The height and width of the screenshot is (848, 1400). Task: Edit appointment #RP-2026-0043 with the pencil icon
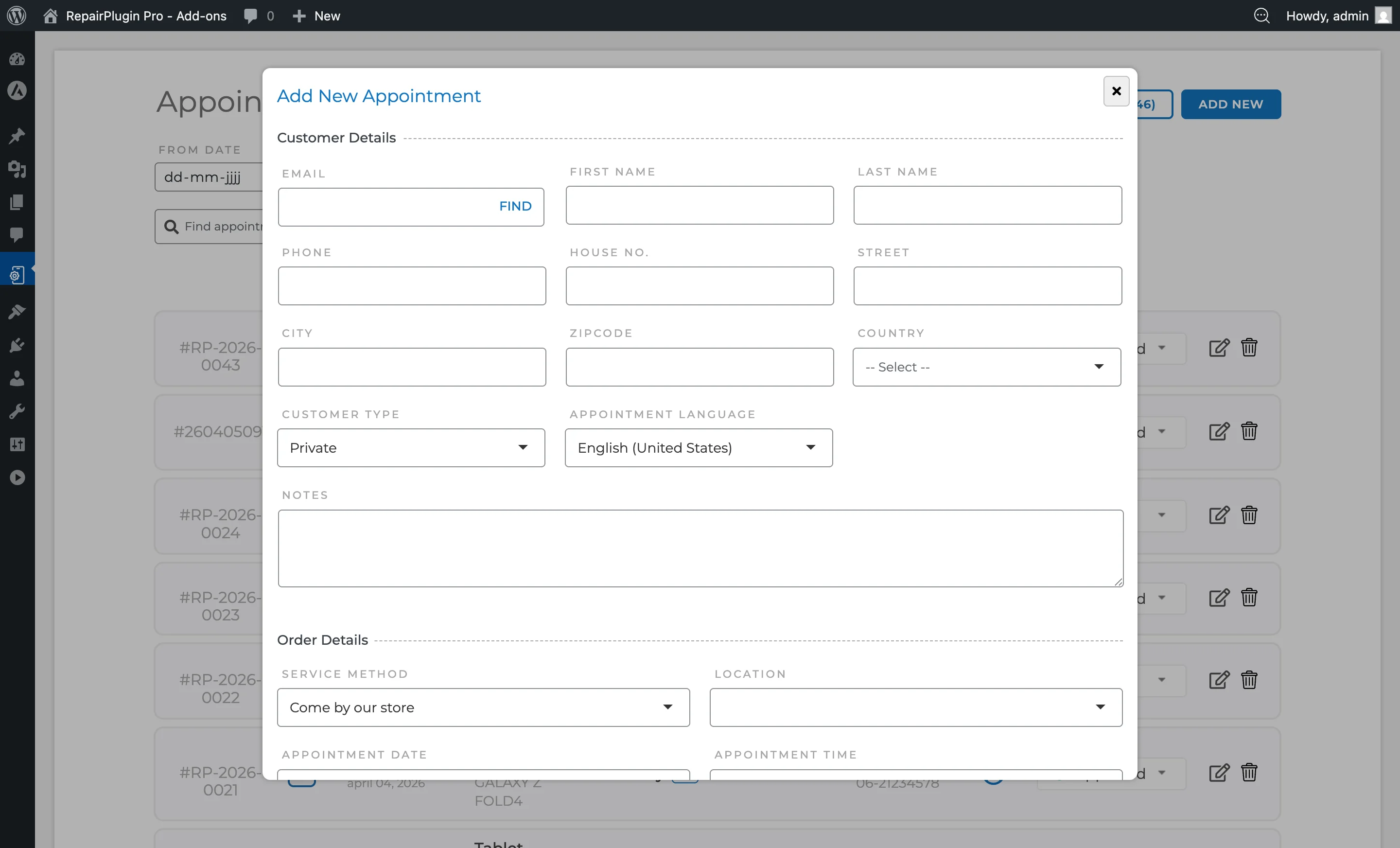coord(1218,348)
